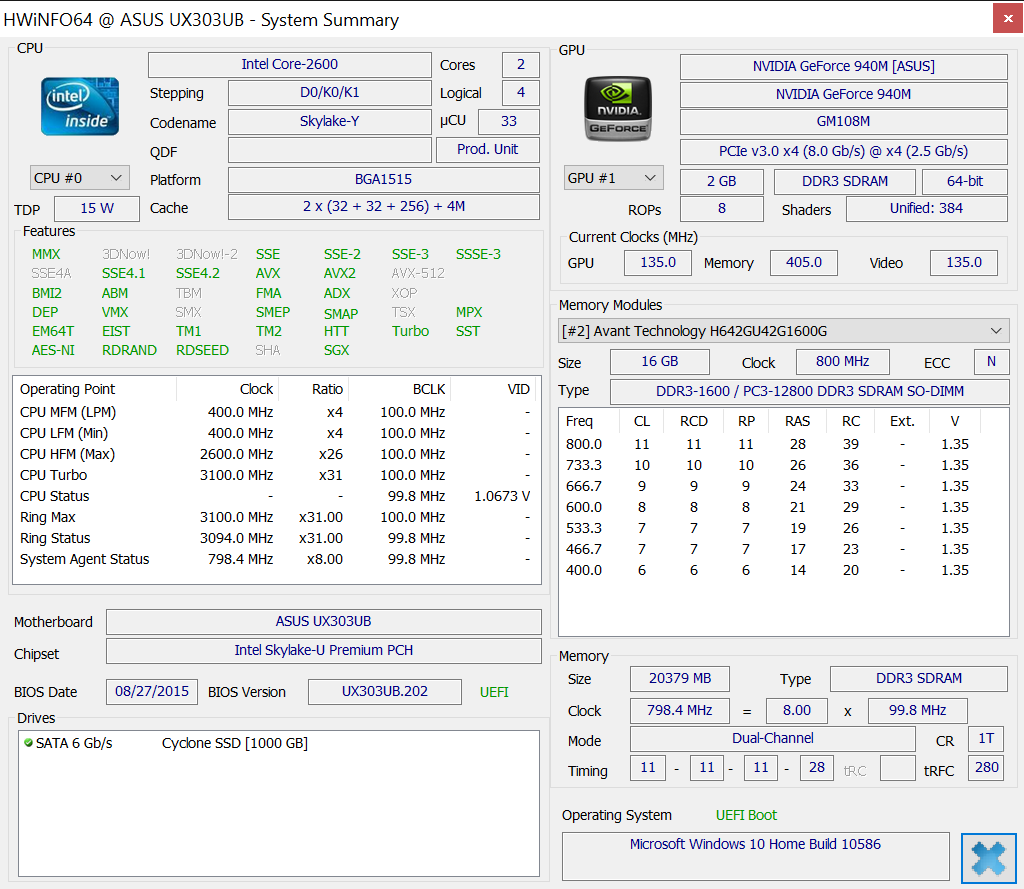This screenshot has height=889, width=1024.
Task: Click the RDSEED feature flag
Action: [x=202, y=350]
